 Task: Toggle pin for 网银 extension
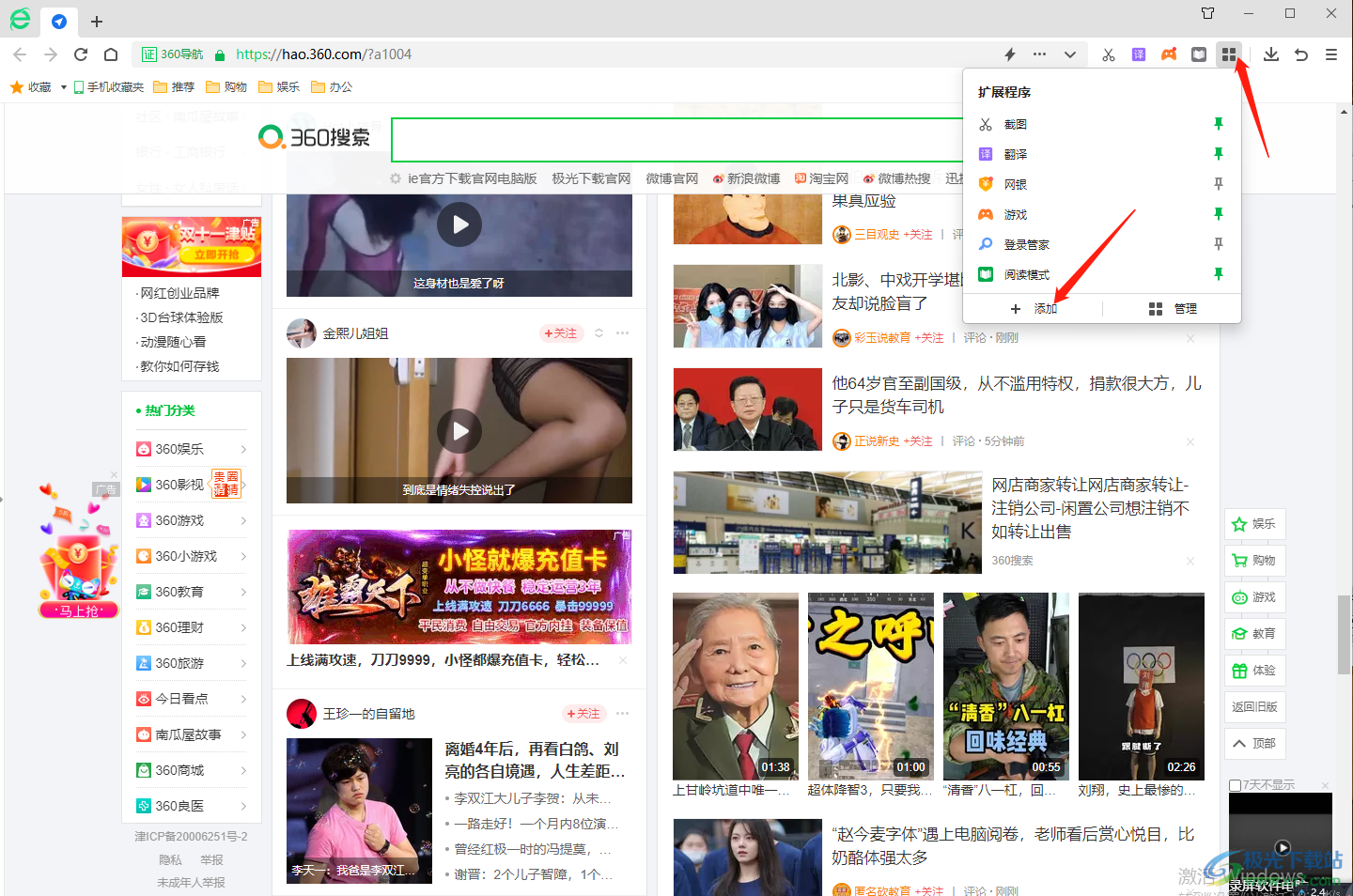pyautogui.click(x=1219, y=184)
